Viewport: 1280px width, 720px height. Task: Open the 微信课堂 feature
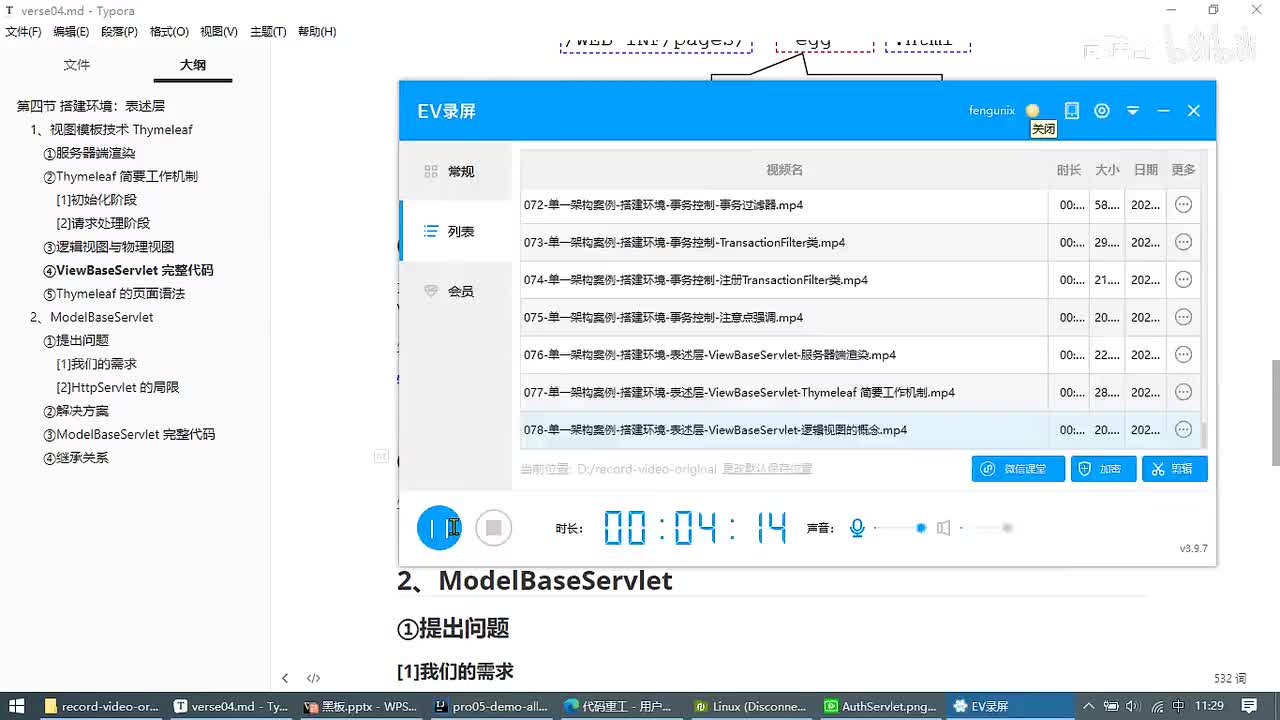[1018, 469]
